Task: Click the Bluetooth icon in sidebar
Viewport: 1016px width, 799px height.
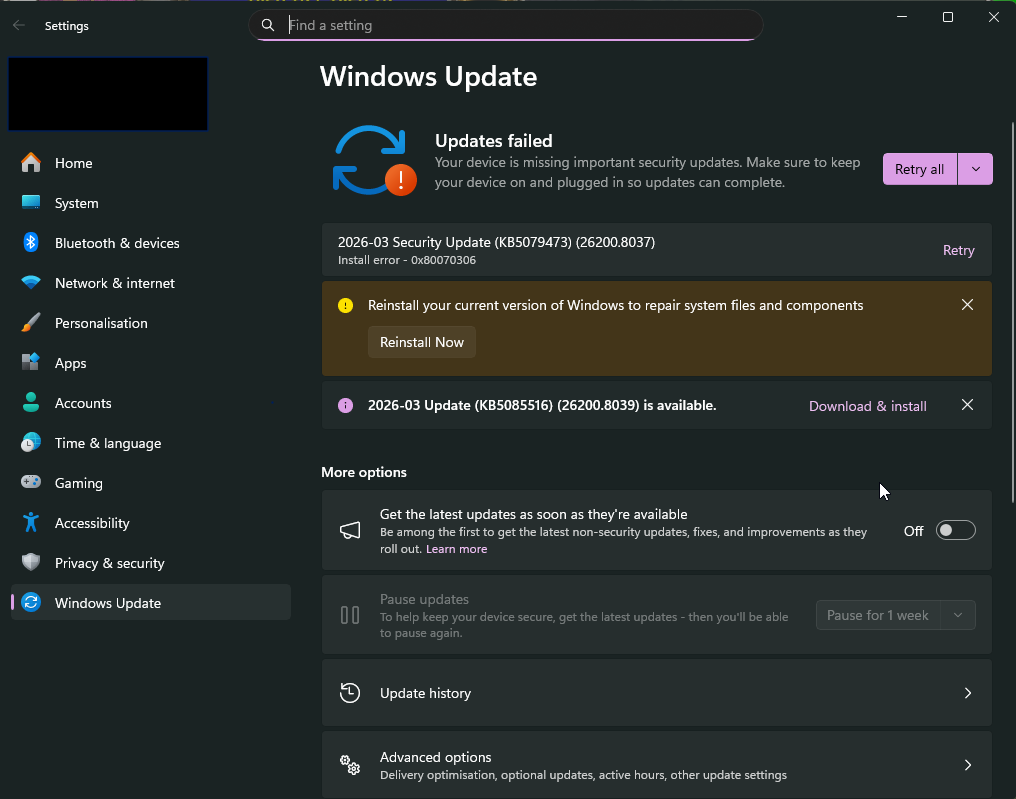Action: point(30,242)
